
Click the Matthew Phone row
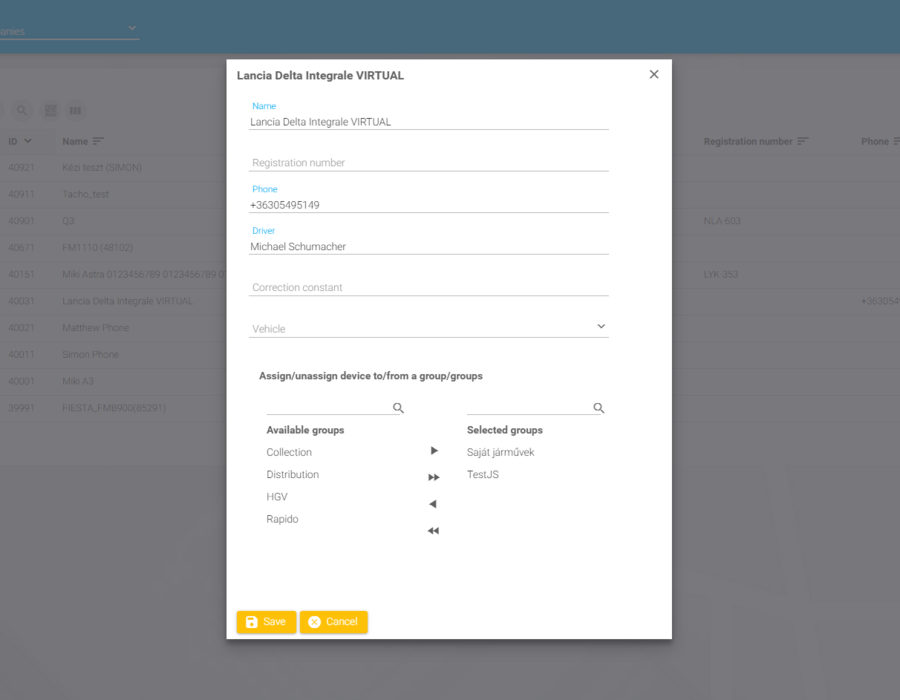[96, 328]
